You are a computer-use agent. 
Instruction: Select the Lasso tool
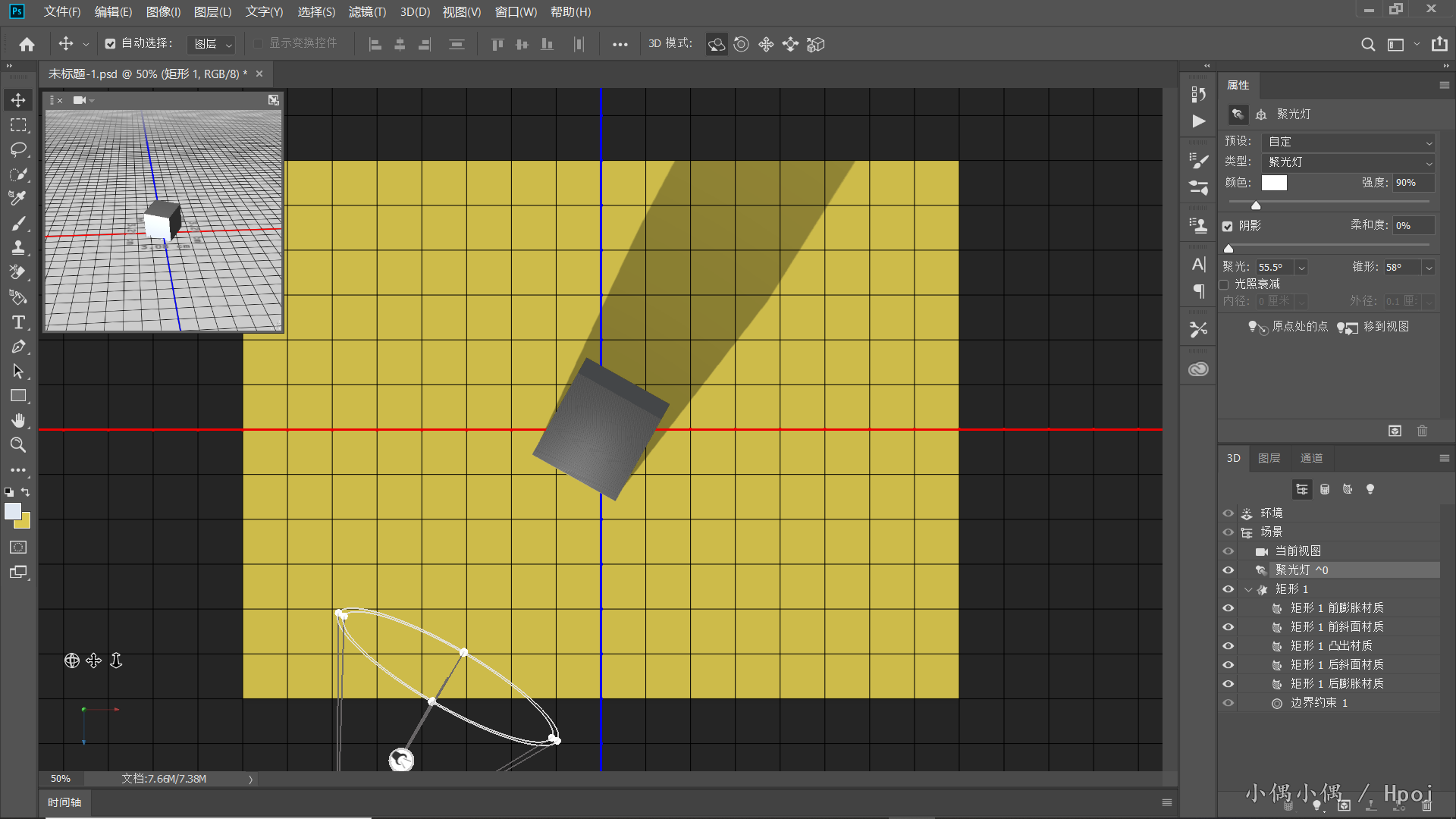[x=18, y=149]
